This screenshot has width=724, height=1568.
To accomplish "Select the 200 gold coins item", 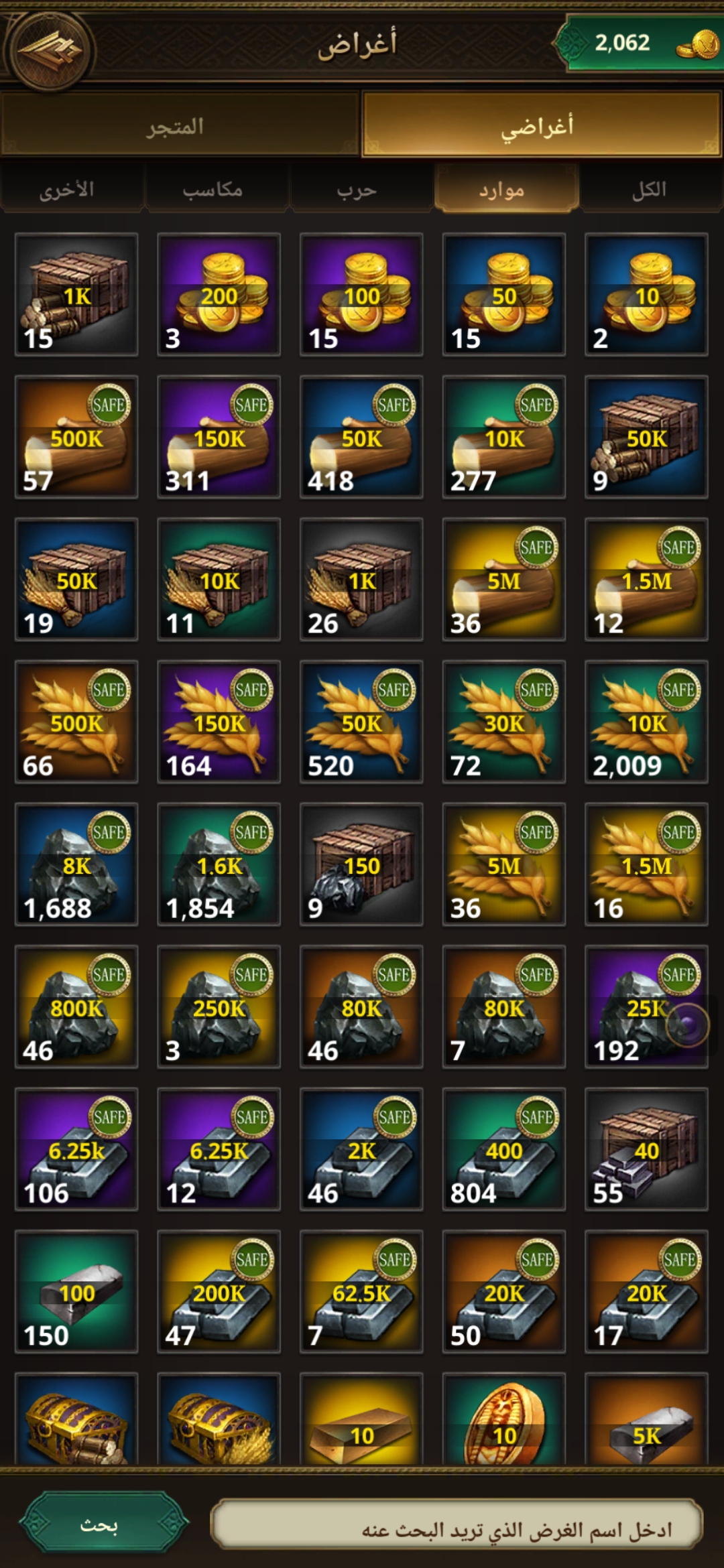I will coord(219,294).
